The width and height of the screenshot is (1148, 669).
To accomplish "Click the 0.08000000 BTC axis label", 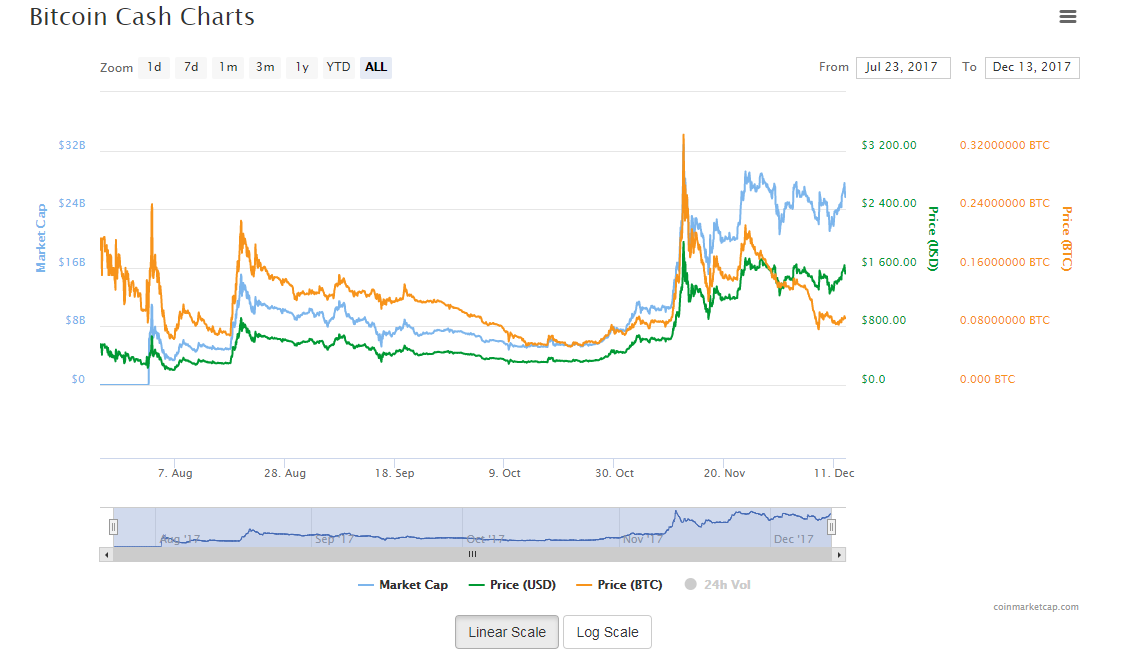I will (x=1004, y=320).
